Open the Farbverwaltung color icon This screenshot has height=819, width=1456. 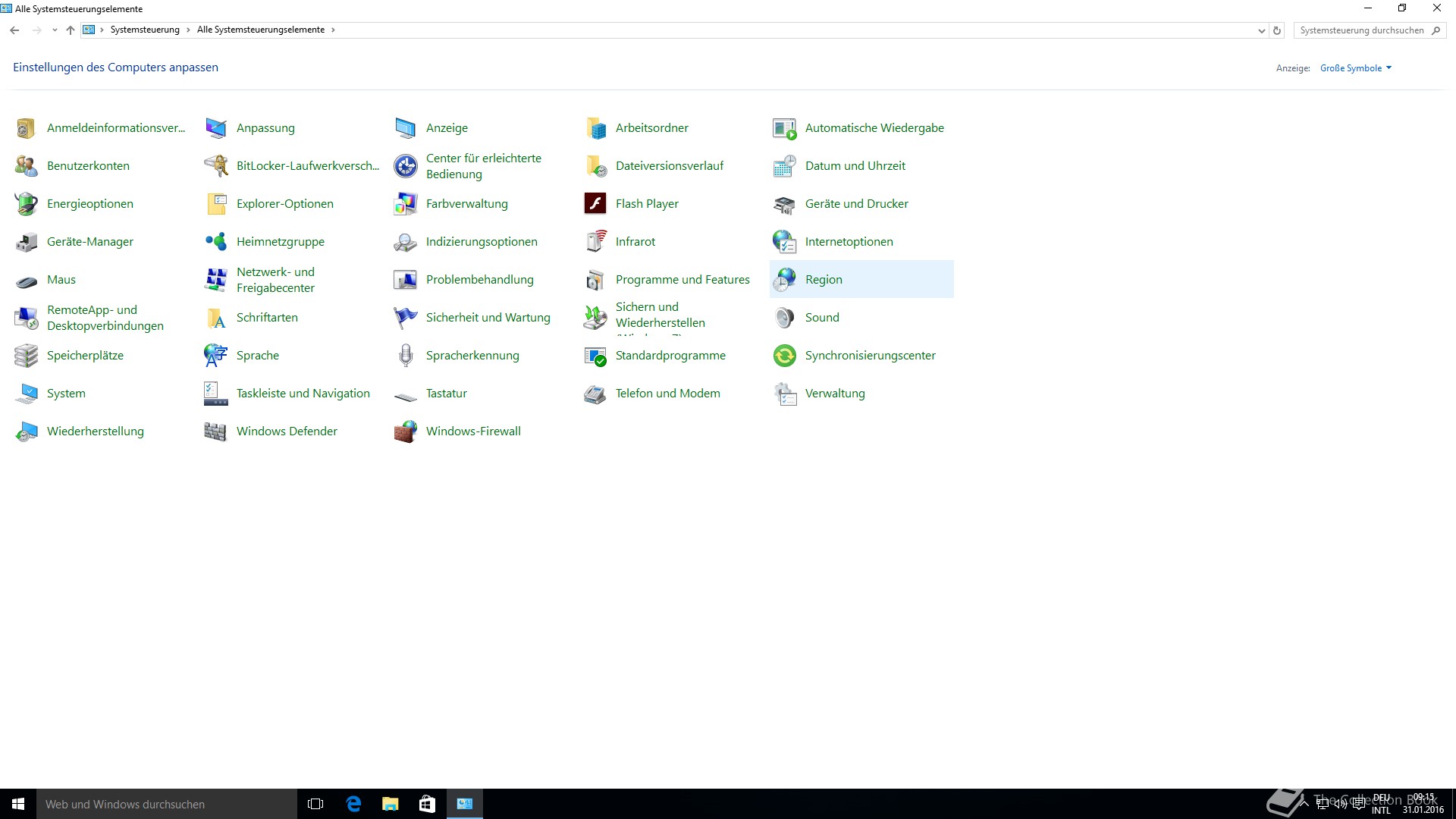[405, 204]
